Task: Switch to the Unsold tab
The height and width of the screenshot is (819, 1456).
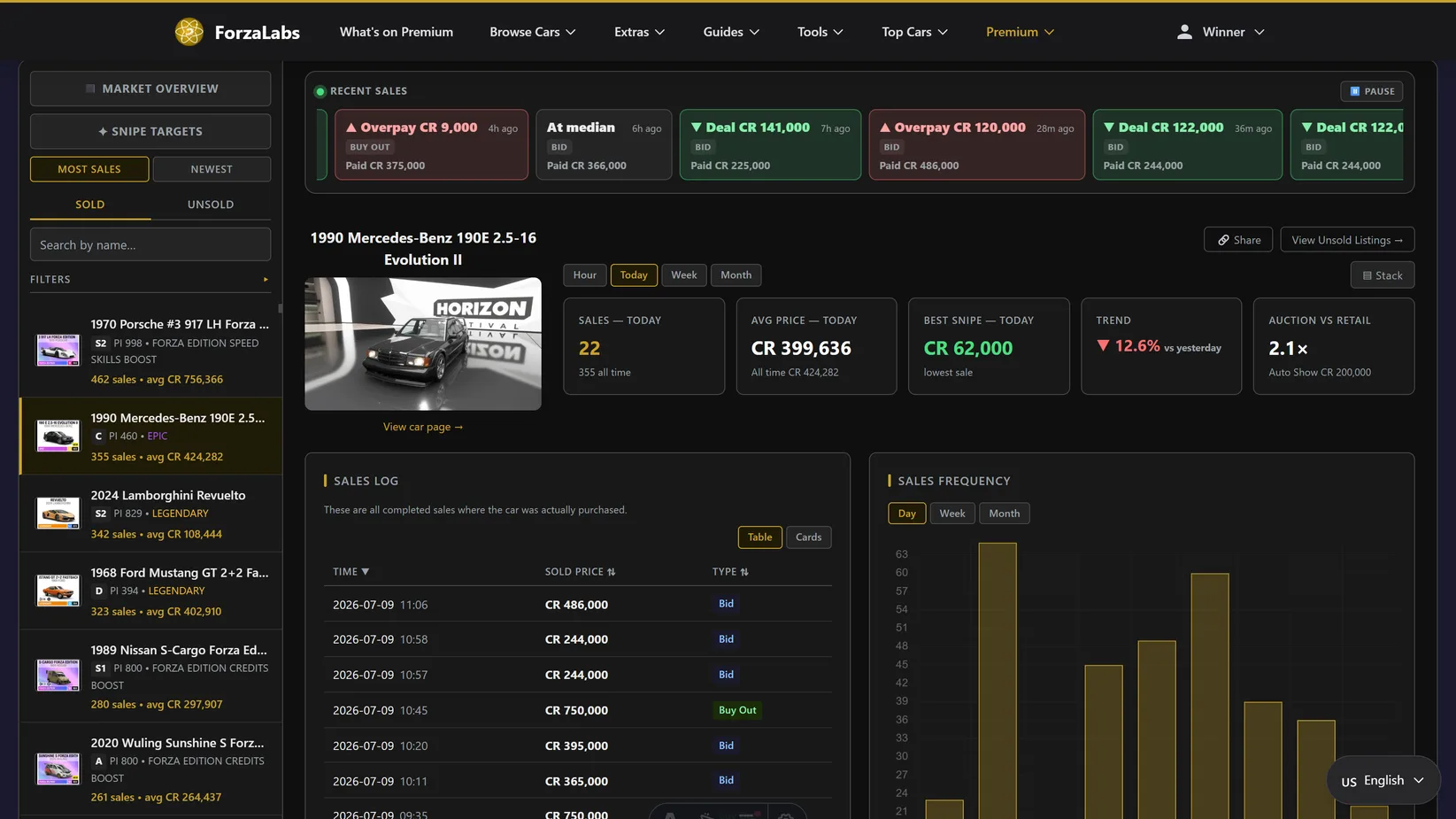Action: pyautogui.click(x=211, y=205)
